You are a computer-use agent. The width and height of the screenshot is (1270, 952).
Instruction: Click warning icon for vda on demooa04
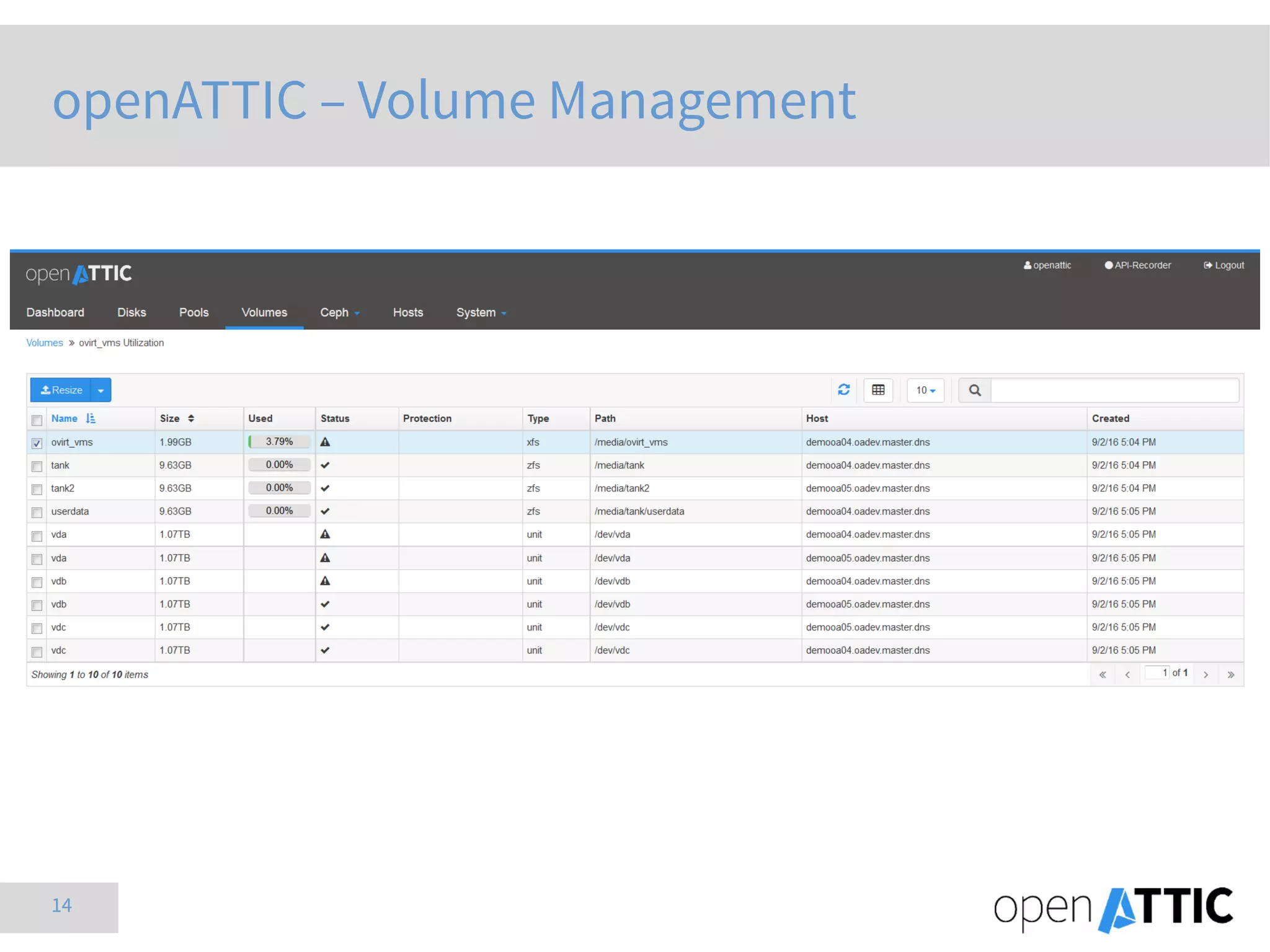coord(325,534)
